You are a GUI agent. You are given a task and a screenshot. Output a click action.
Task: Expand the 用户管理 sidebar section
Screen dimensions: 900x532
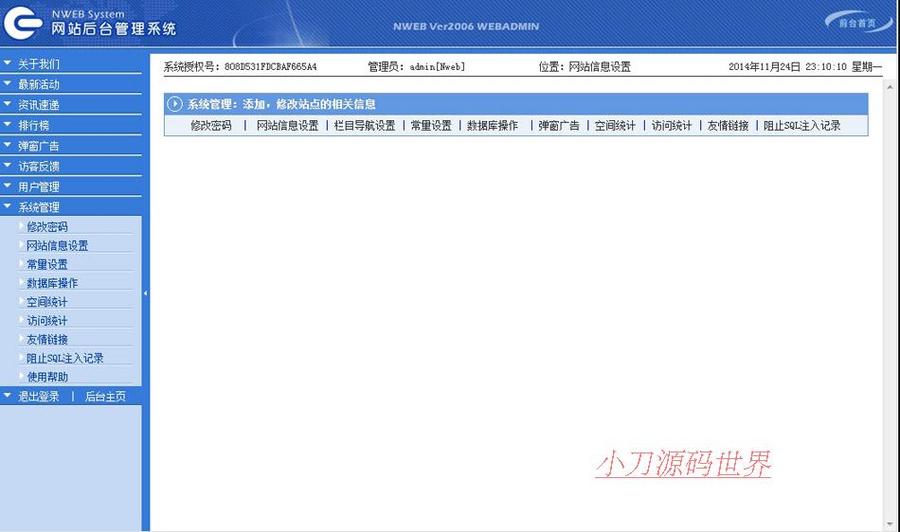[x=38, y=187]
